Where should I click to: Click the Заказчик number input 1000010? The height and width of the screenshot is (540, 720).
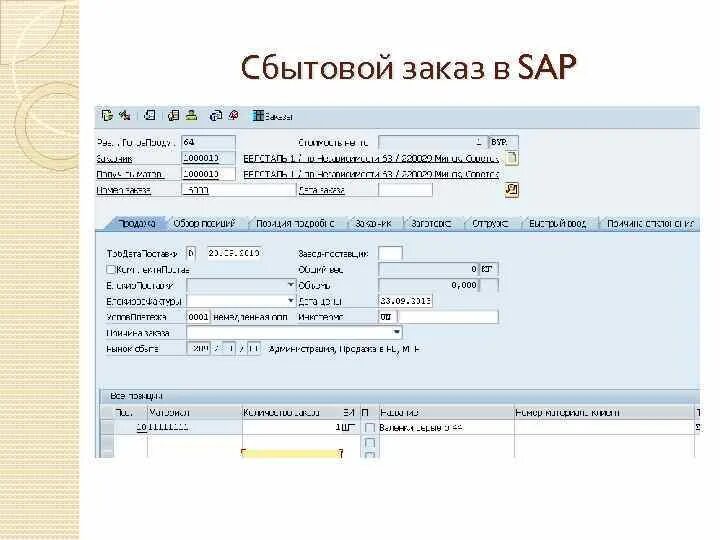point(208,158)
